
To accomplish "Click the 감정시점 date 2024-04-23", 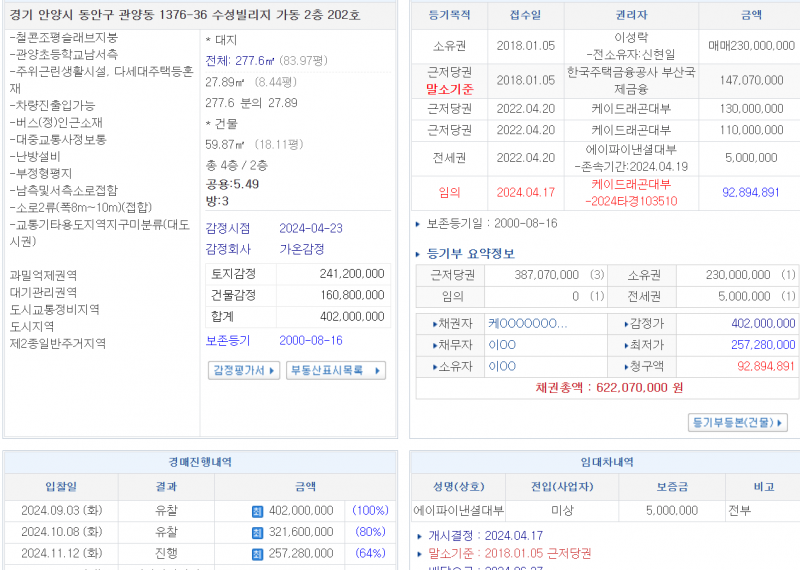I will (x=311, y=228).
